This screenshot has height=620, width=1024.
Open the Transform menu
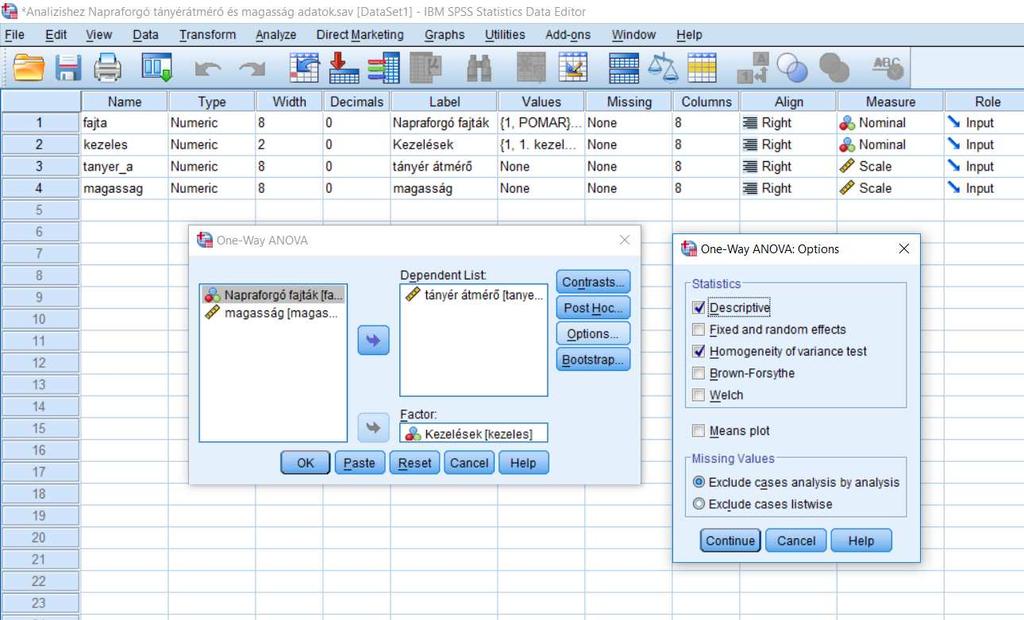point(208,35)
